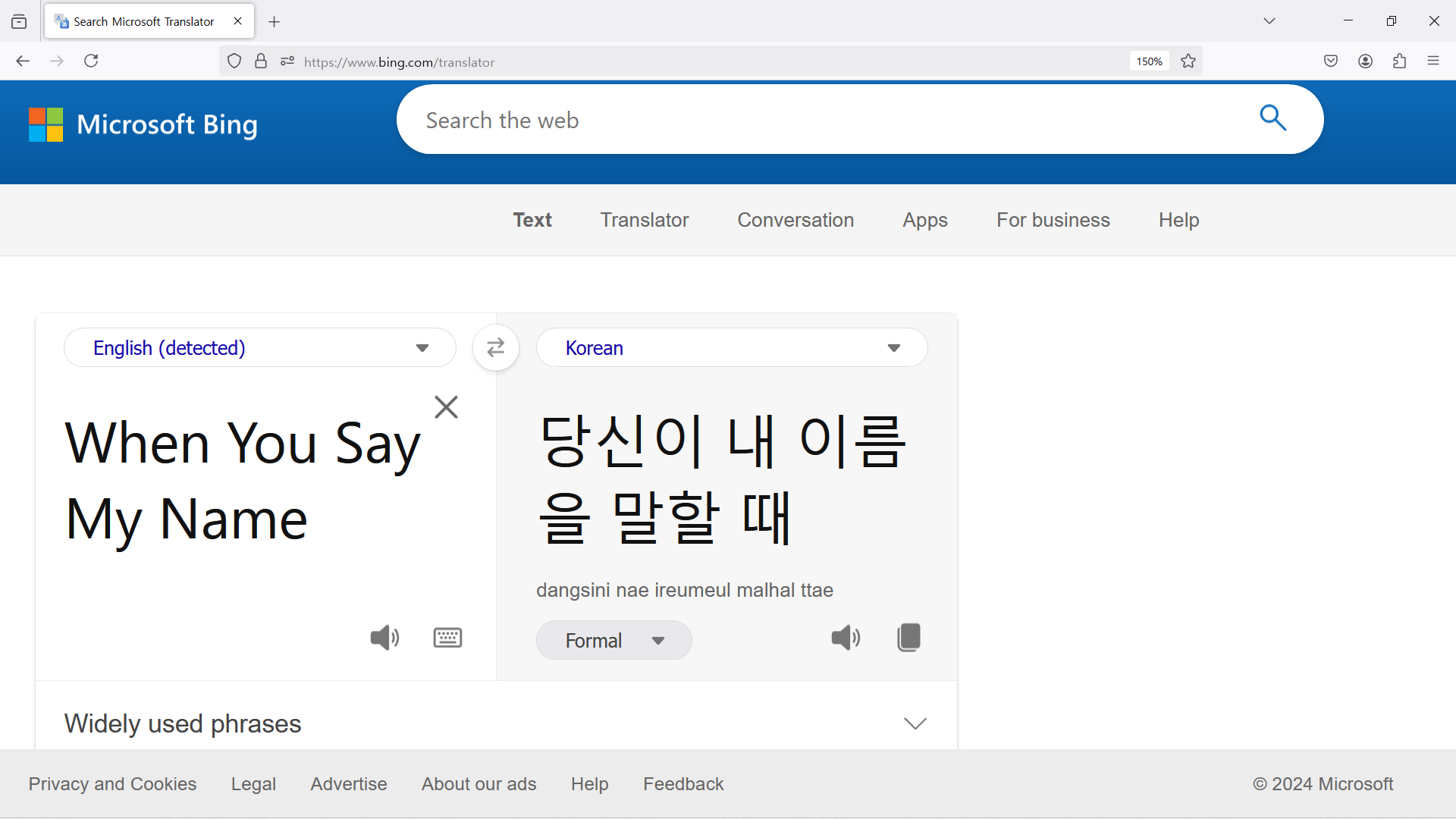Open the Korean target language dropdown
The width and height of the screenshot is (1456, 819).
click(x=731, y=348)
